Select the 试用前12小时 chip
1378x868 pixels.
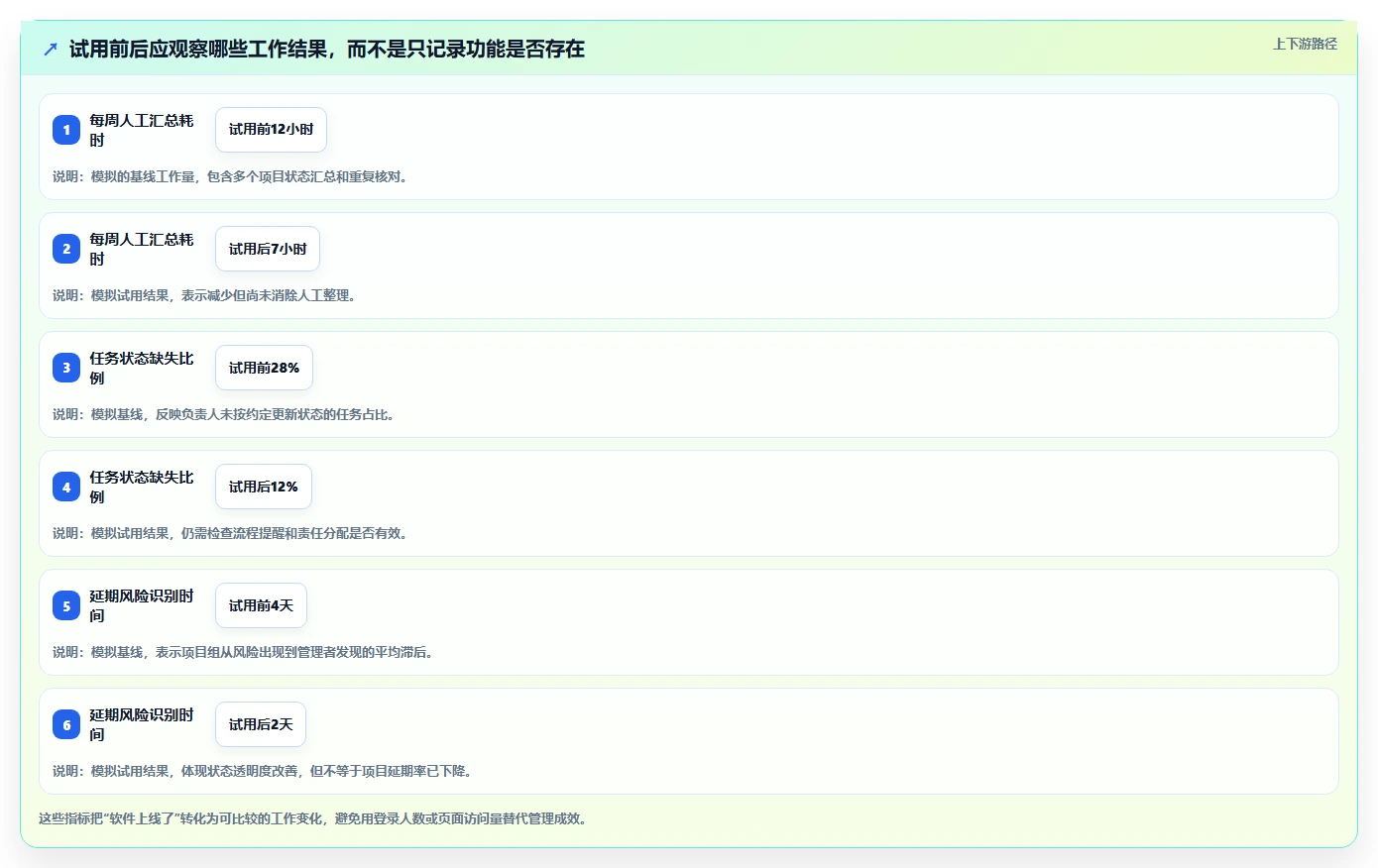tap(271, 130)
